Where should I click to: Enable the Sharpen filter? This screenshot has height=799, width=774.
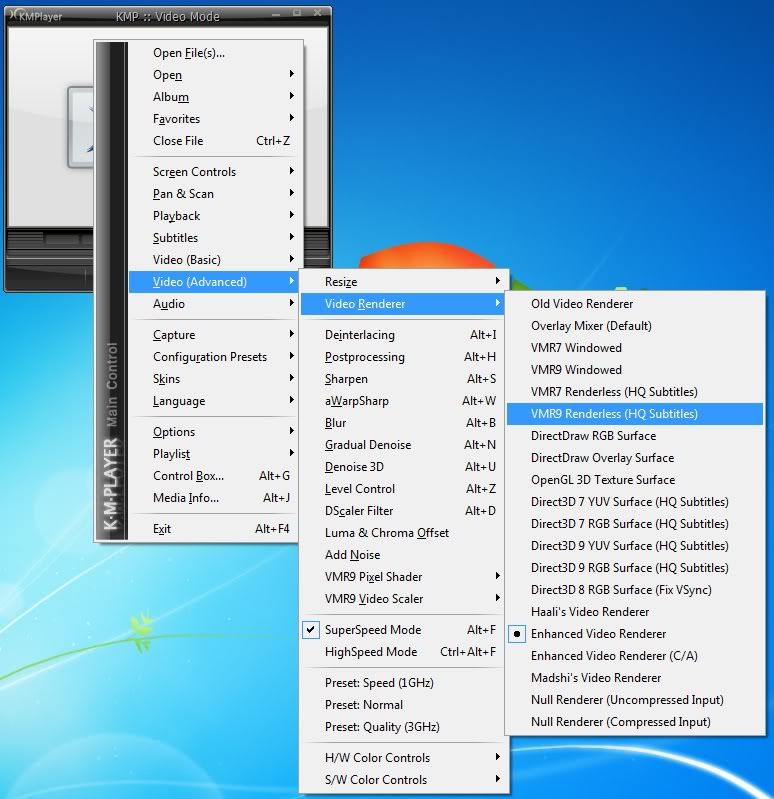[x=402, y=379]
